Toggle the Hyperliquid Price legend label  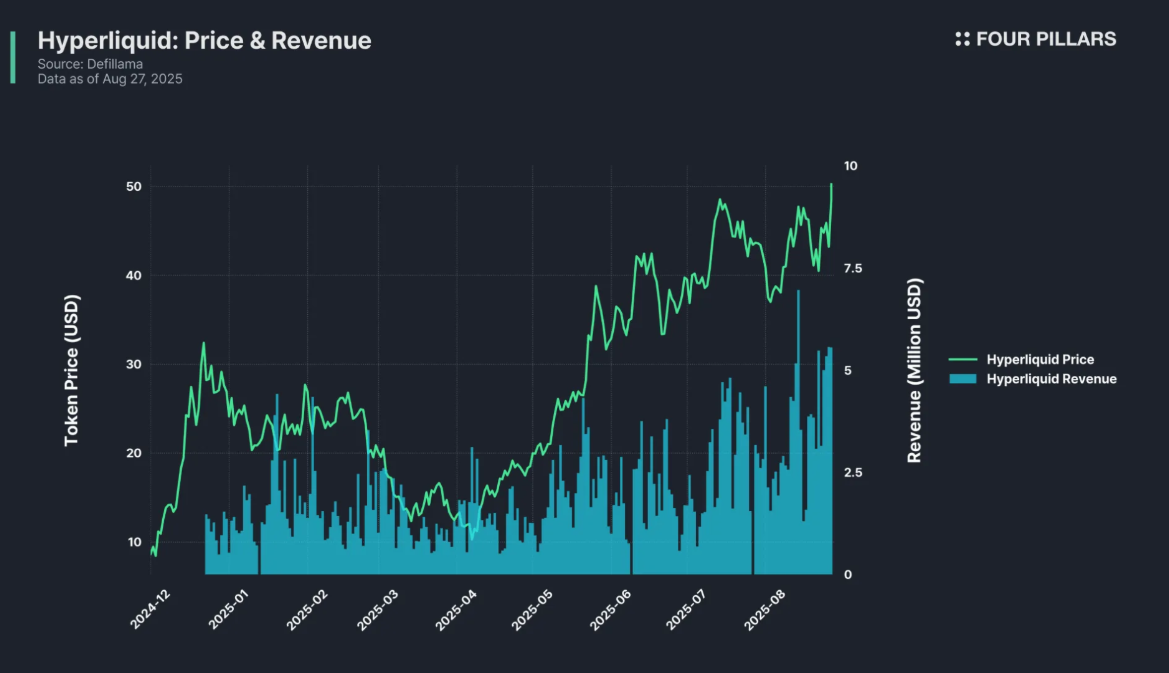pyautogui.click(x=1040, y=359)
